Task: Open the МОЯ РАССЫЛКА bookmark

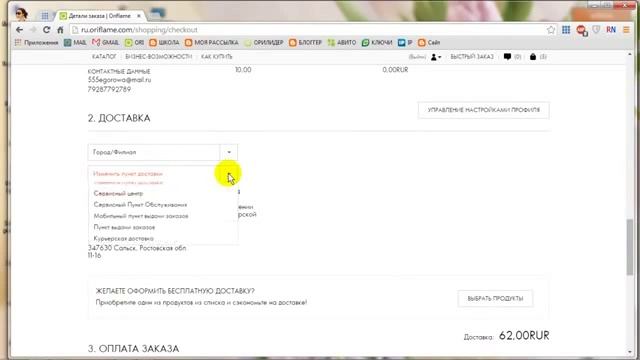Action: click(x=211, y=42)
